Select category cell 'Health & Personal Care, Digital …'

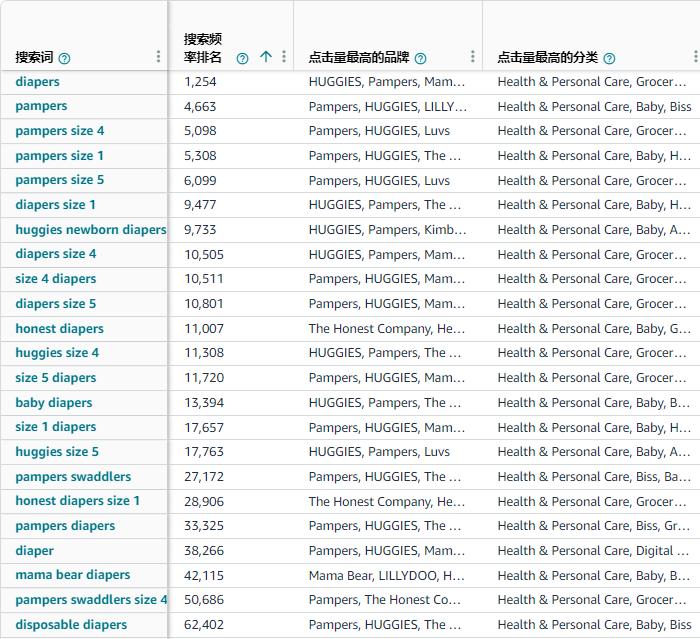[593, 551]
